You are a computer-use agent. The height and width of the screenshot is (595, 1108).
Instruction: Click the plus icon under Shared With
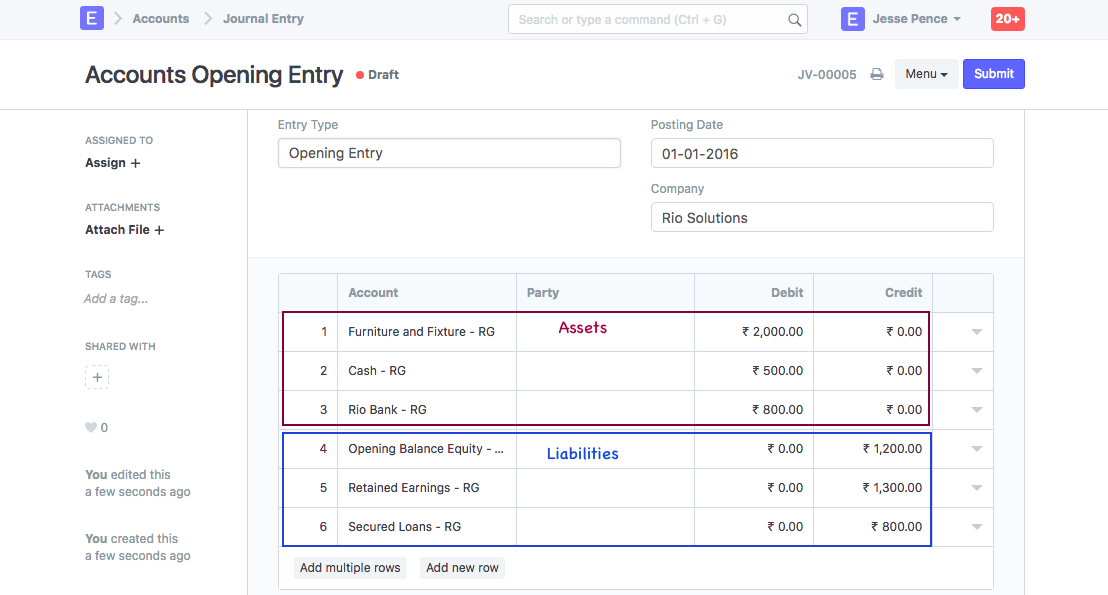(x=97, y=377)
